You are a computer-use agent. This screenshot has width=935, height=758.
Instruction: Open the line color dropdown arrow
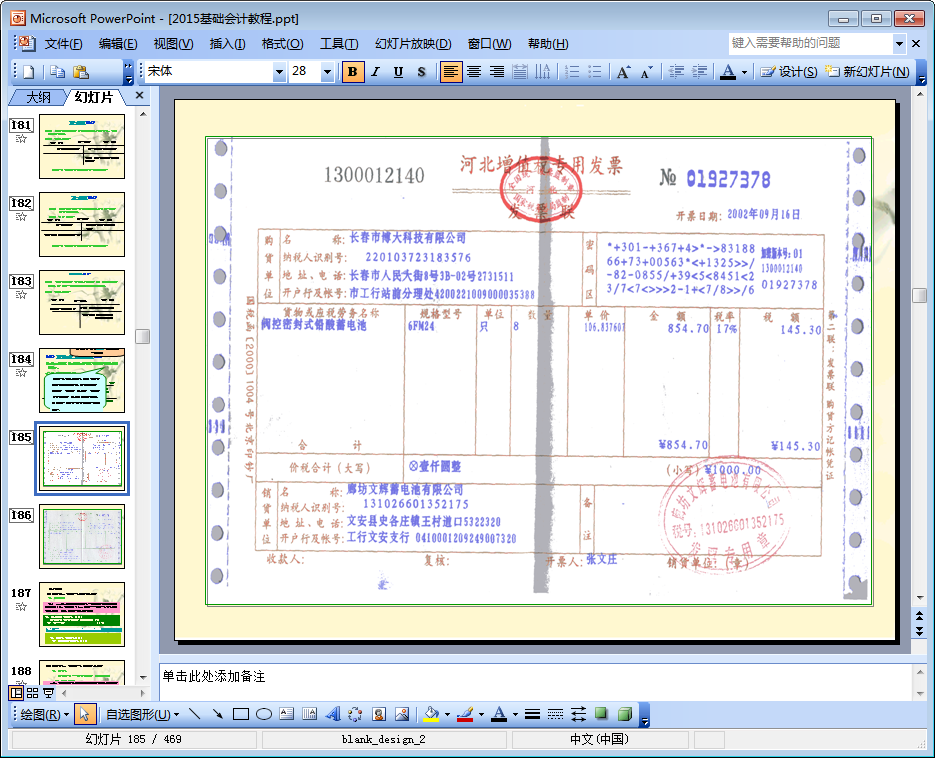(x=481, y=714)
